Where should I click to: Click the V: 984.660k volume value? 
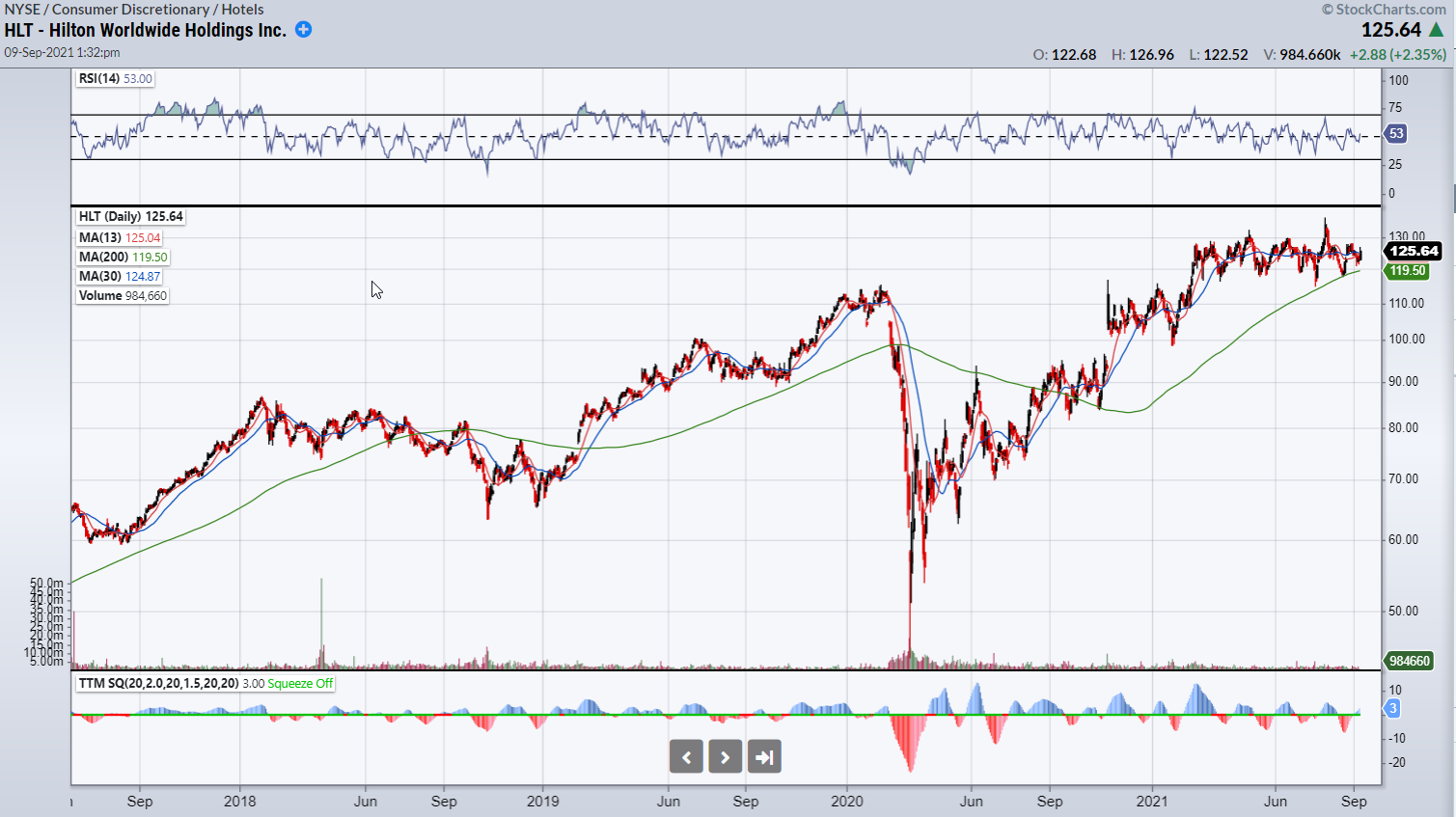click(x=1302, y=55)
